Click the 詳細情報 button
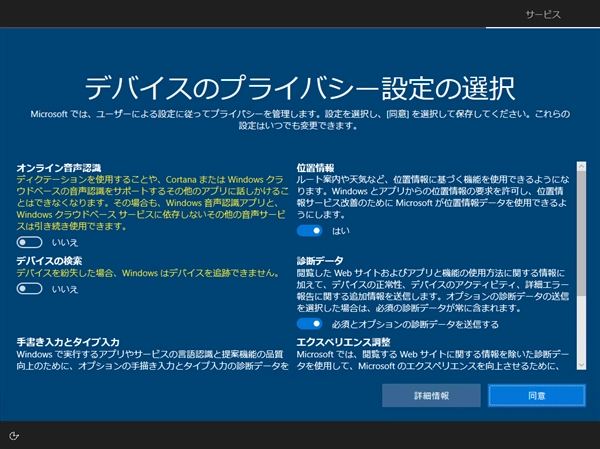 coord(431,396)
